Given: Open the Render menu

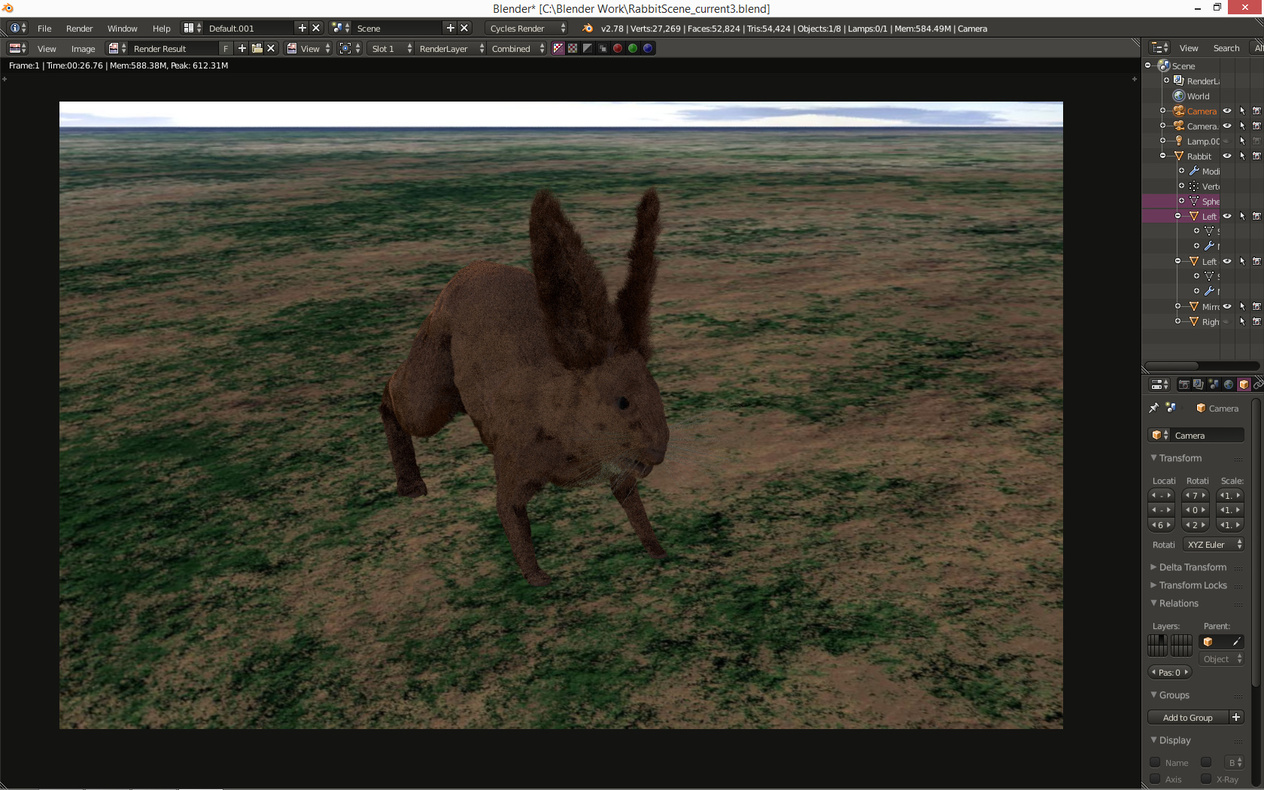Looking at the screenshot, I should pyautogui.click(x=79, y=28).
